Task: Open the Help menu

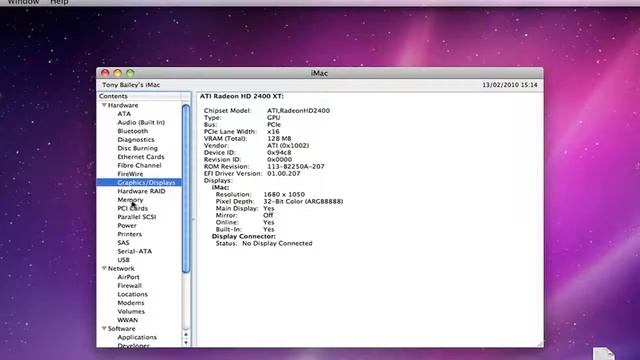Action: pyautogui.click(x=59, y=2)
